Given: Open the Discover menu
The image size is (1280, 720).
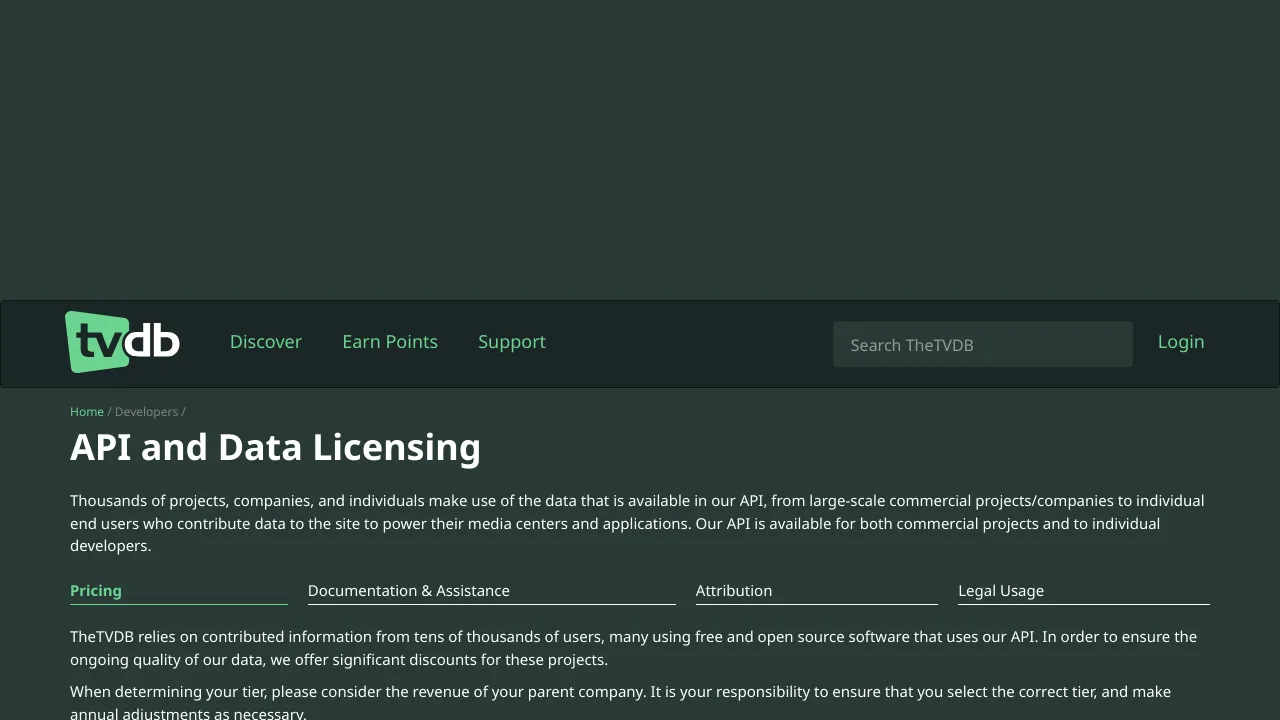Looking at the screenshot, I should click(266, 342).
